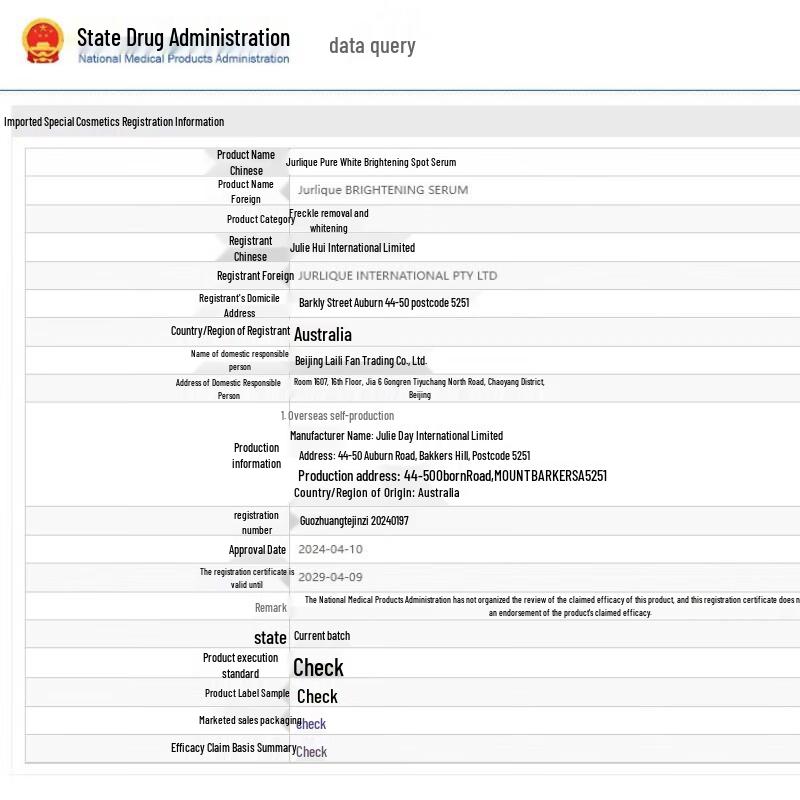Select Imported Special Cosmetics Registration Information header

(114, 122)
